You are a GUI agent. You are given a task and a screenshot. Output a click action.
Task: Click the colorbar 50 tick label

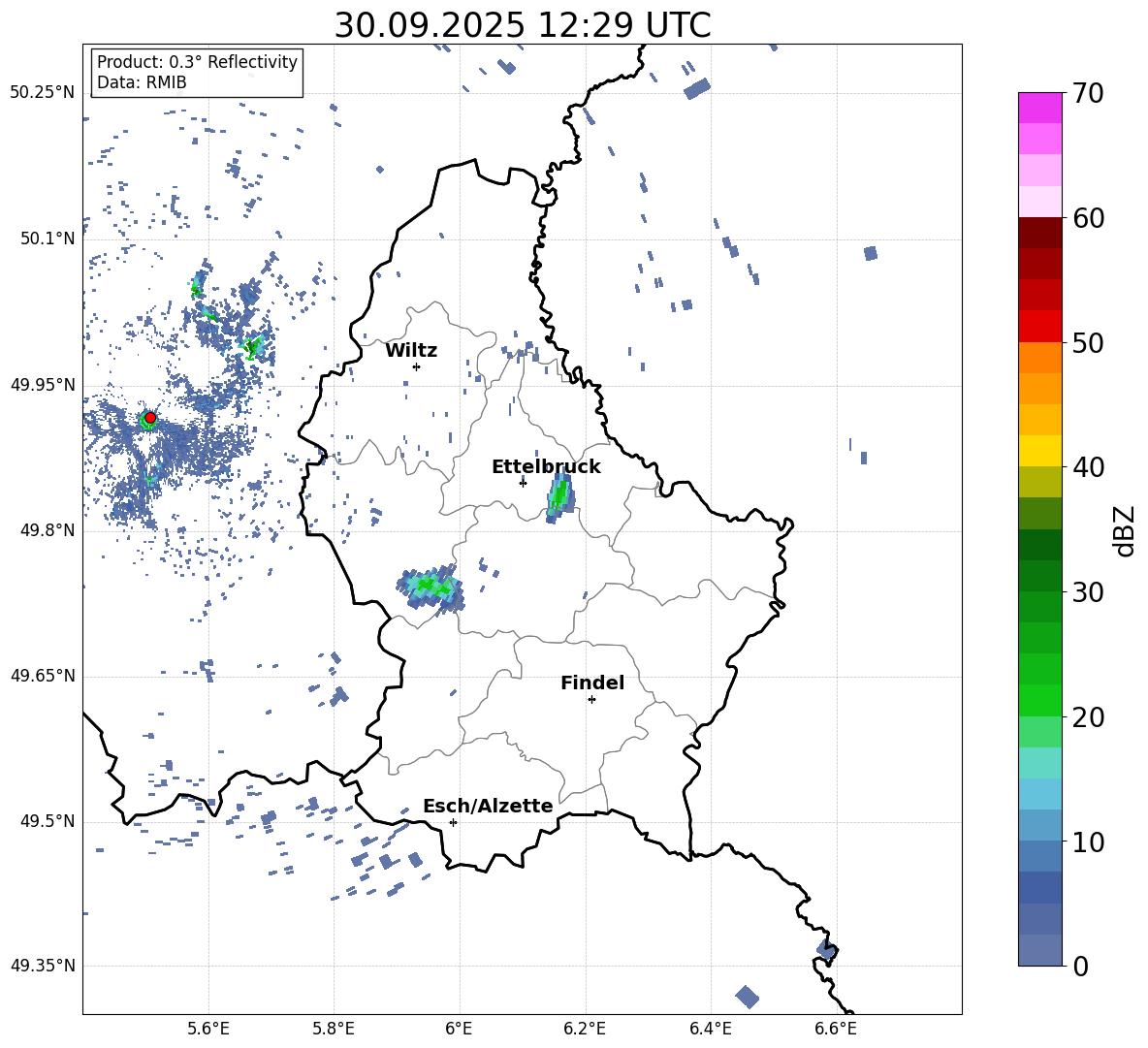(x=1089, y=342)
